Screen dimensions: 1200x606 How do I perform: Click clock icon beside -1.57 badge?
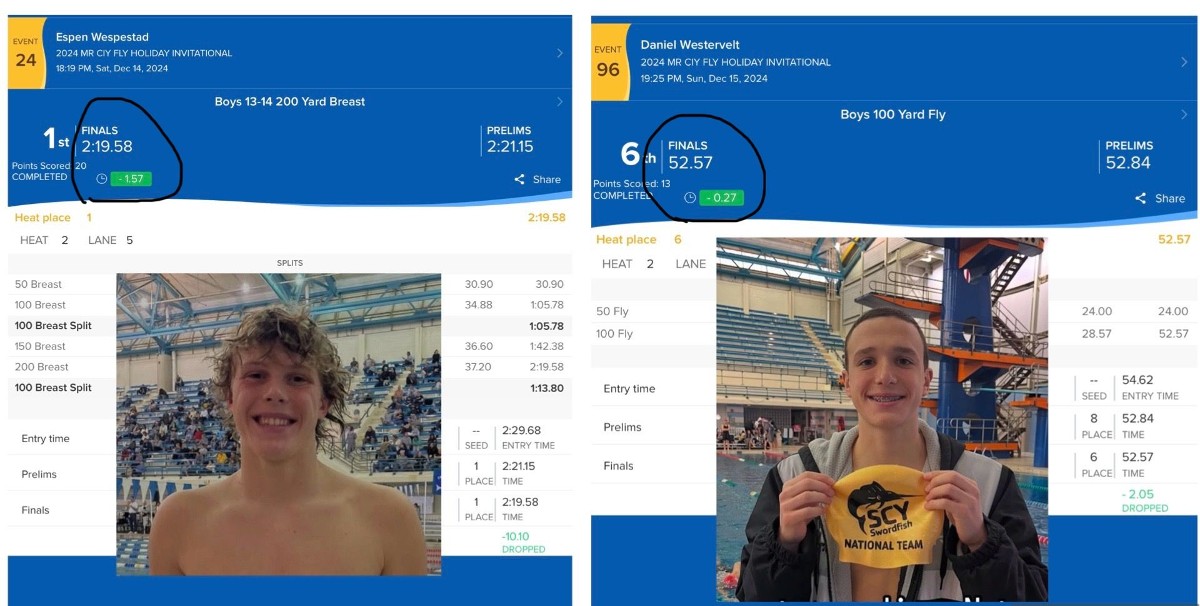[102, 179]
